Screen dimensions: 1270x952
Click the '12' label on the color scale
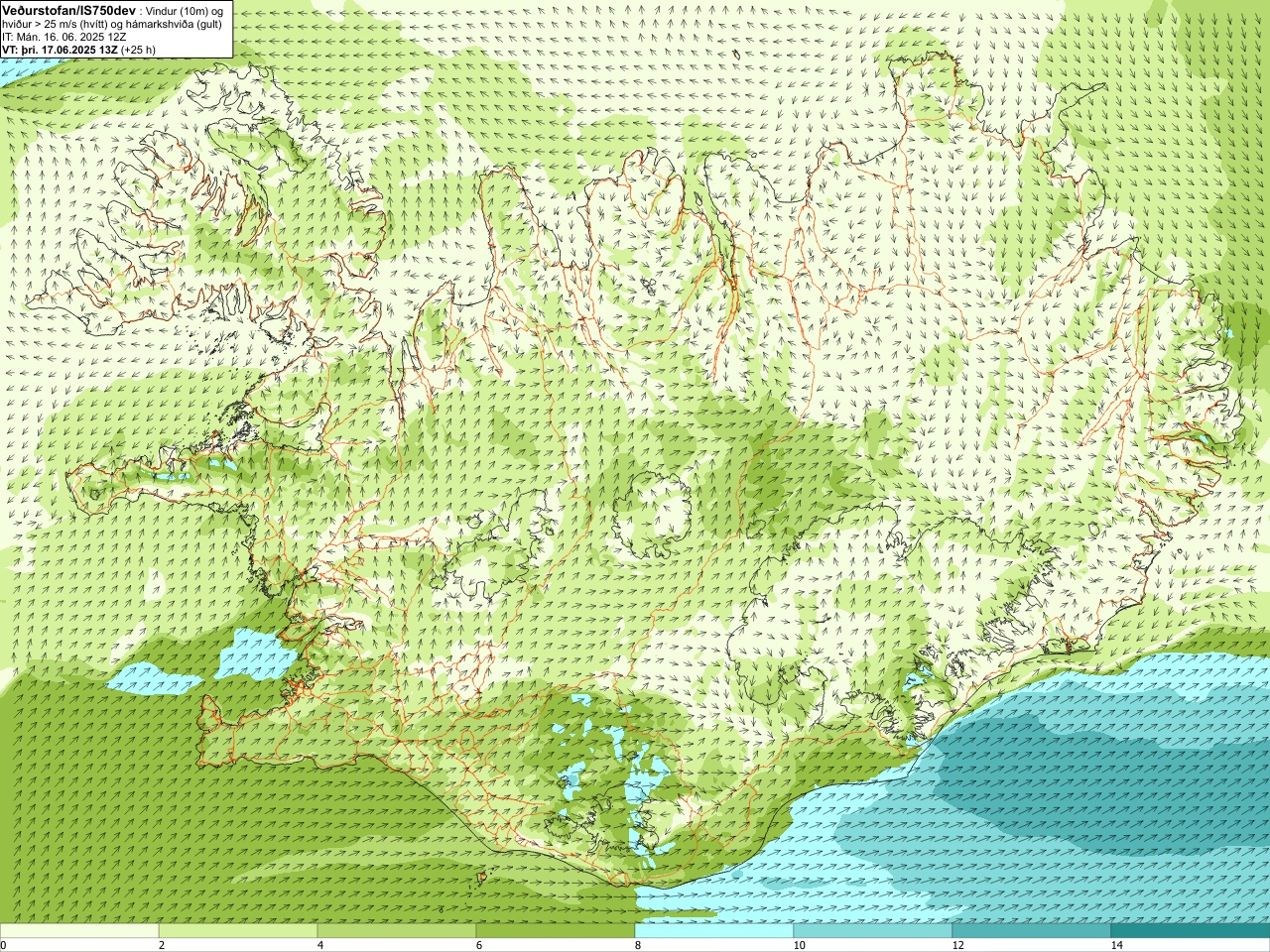coord(957,945)
